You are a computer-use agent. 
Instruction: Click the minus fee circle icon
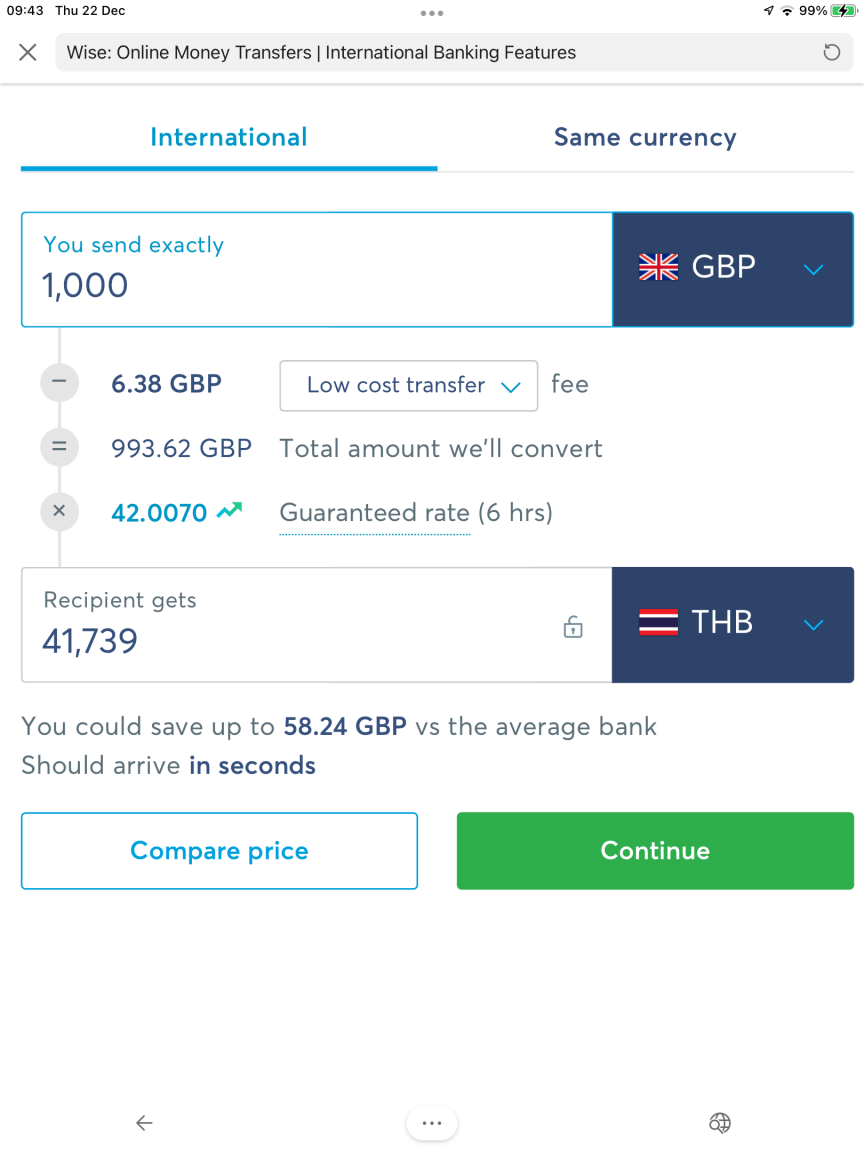coord(60,382)
